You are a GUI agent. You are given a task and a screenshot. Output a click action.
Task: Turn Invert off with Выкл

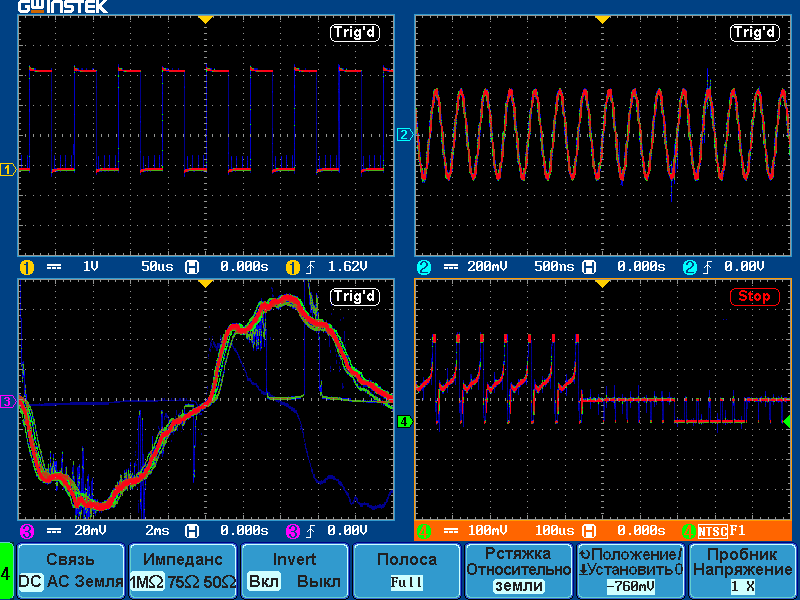(x=319, y=582)
